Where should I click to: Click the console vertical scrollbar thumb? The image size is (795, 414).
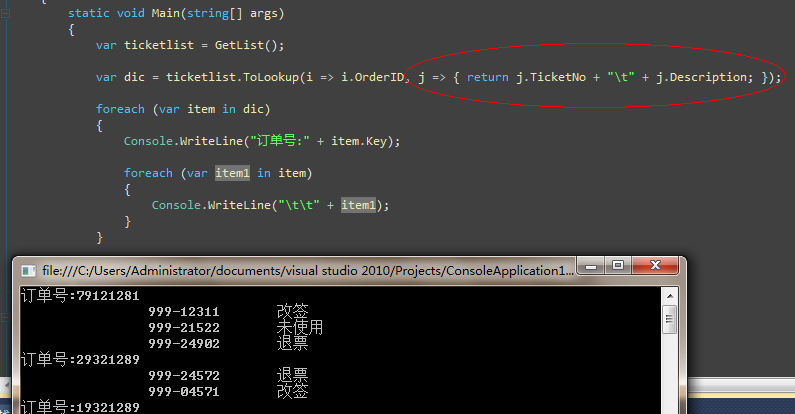(669, 319)
